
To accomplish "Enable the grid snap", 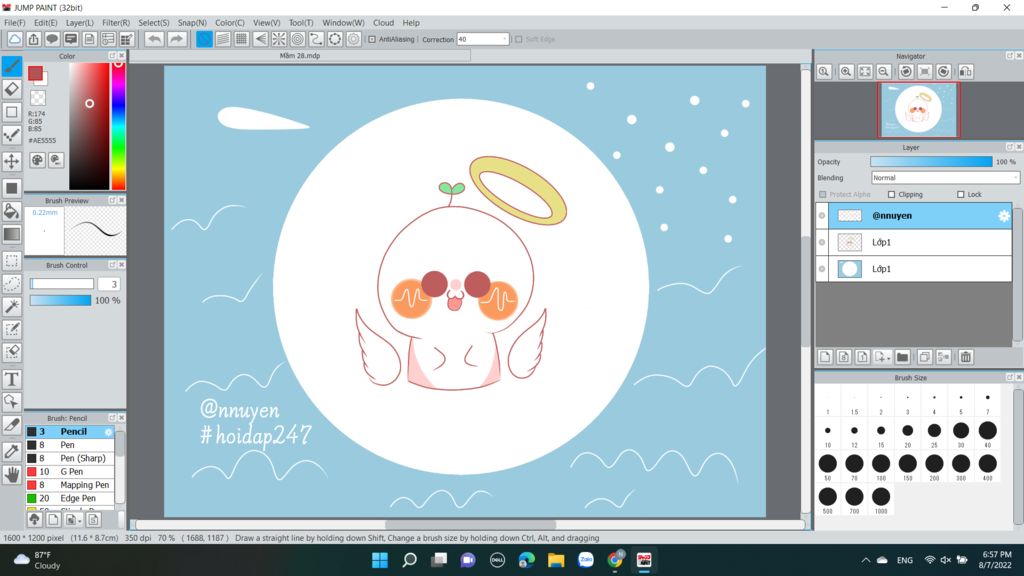I will coord(242,39).
